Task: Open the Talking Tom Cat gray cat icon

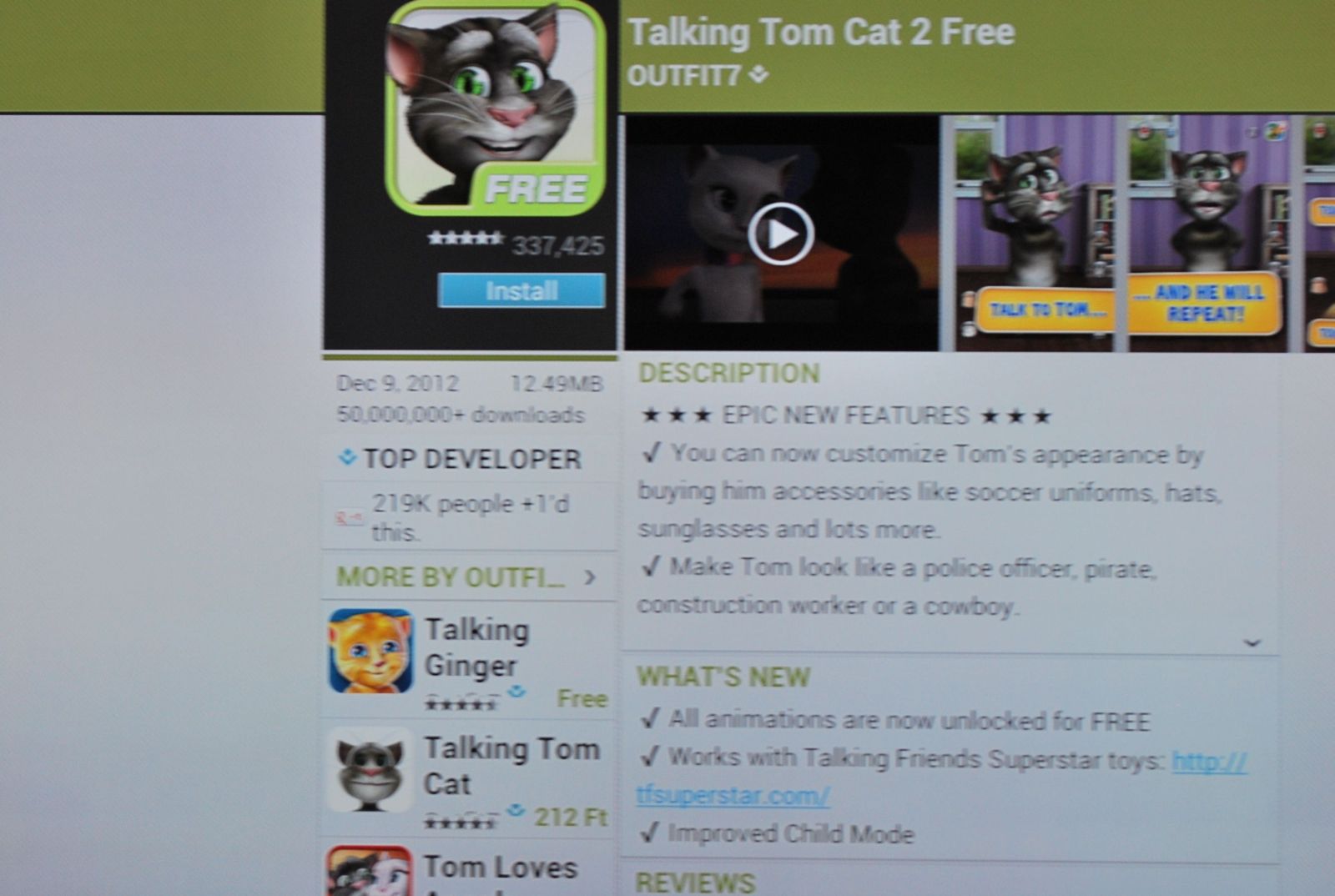Action: click(370, 769)
